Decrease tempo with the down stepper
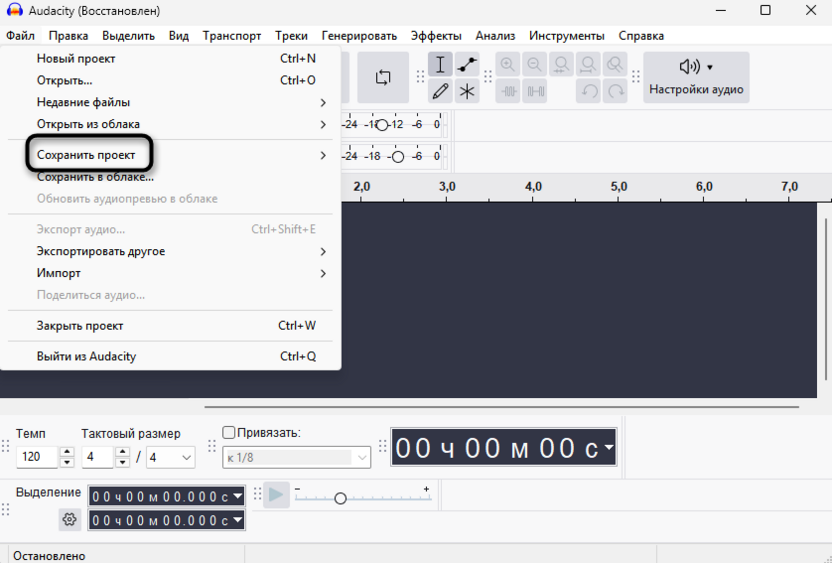Viewport: 832px width, 563px height. point(67,462)
